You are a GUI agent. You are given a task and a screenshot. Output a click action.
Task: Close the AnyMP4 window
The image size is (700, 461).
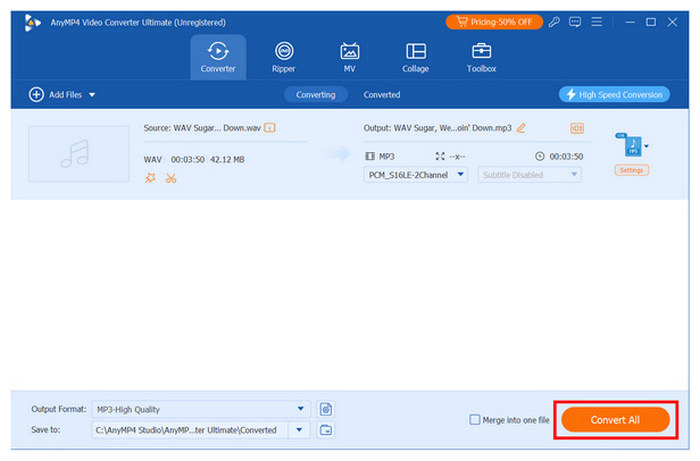672,22
